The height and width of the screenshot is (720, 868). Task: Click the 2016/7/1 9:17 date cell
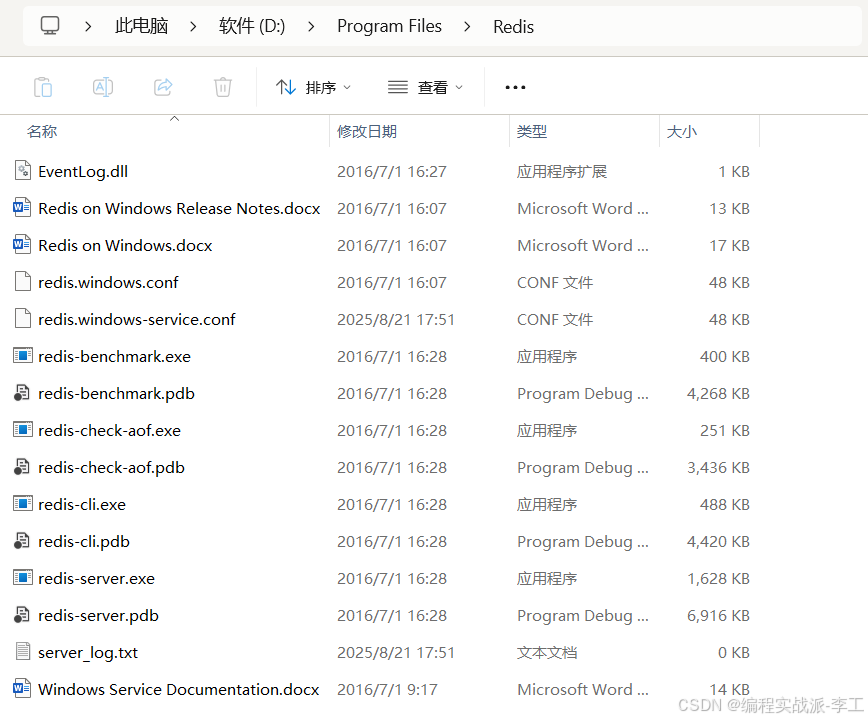(387, 690)
